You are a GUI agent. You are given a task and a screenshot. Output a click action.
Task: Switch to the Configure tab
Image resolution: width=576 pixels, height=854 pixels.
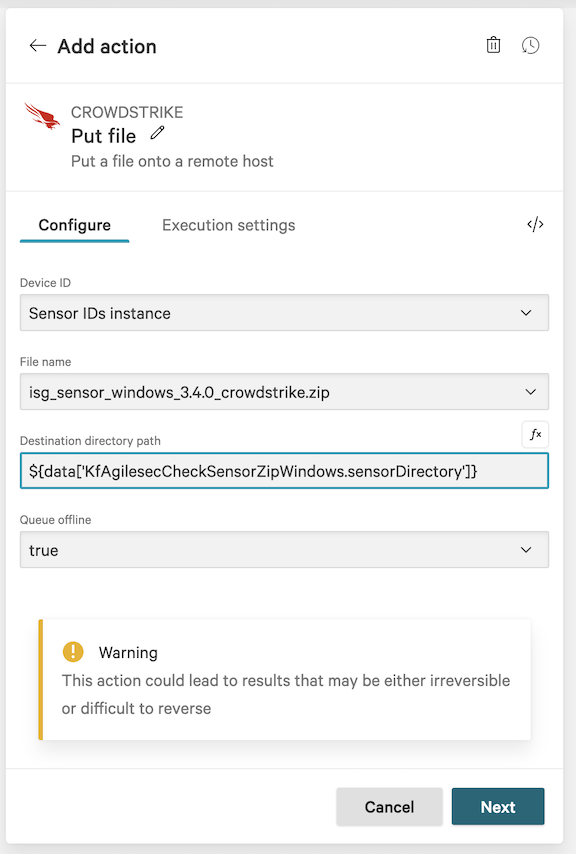[x=74, y=225]
